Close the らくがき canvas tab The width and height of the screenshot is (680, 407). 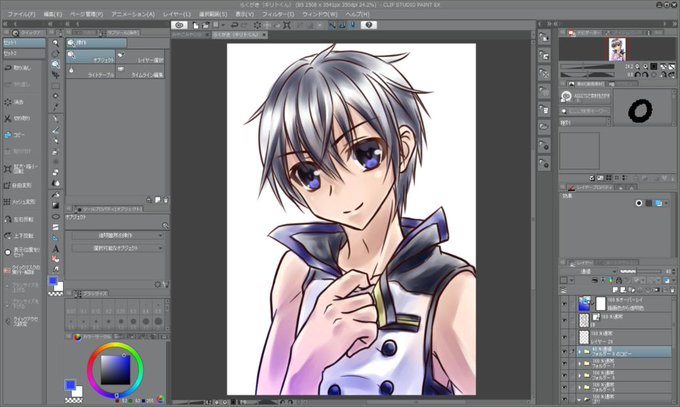coord(264,34)
